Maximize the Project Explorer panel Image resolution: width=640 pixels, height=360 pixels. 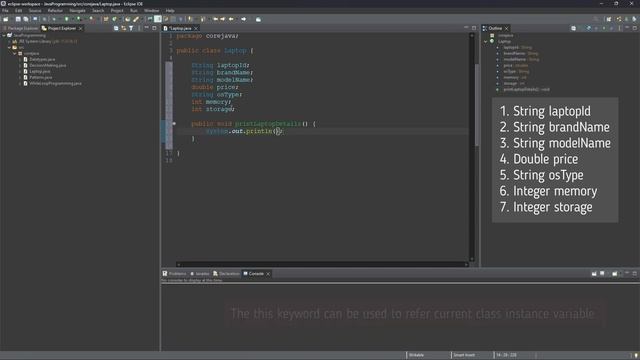coord(154,28)
